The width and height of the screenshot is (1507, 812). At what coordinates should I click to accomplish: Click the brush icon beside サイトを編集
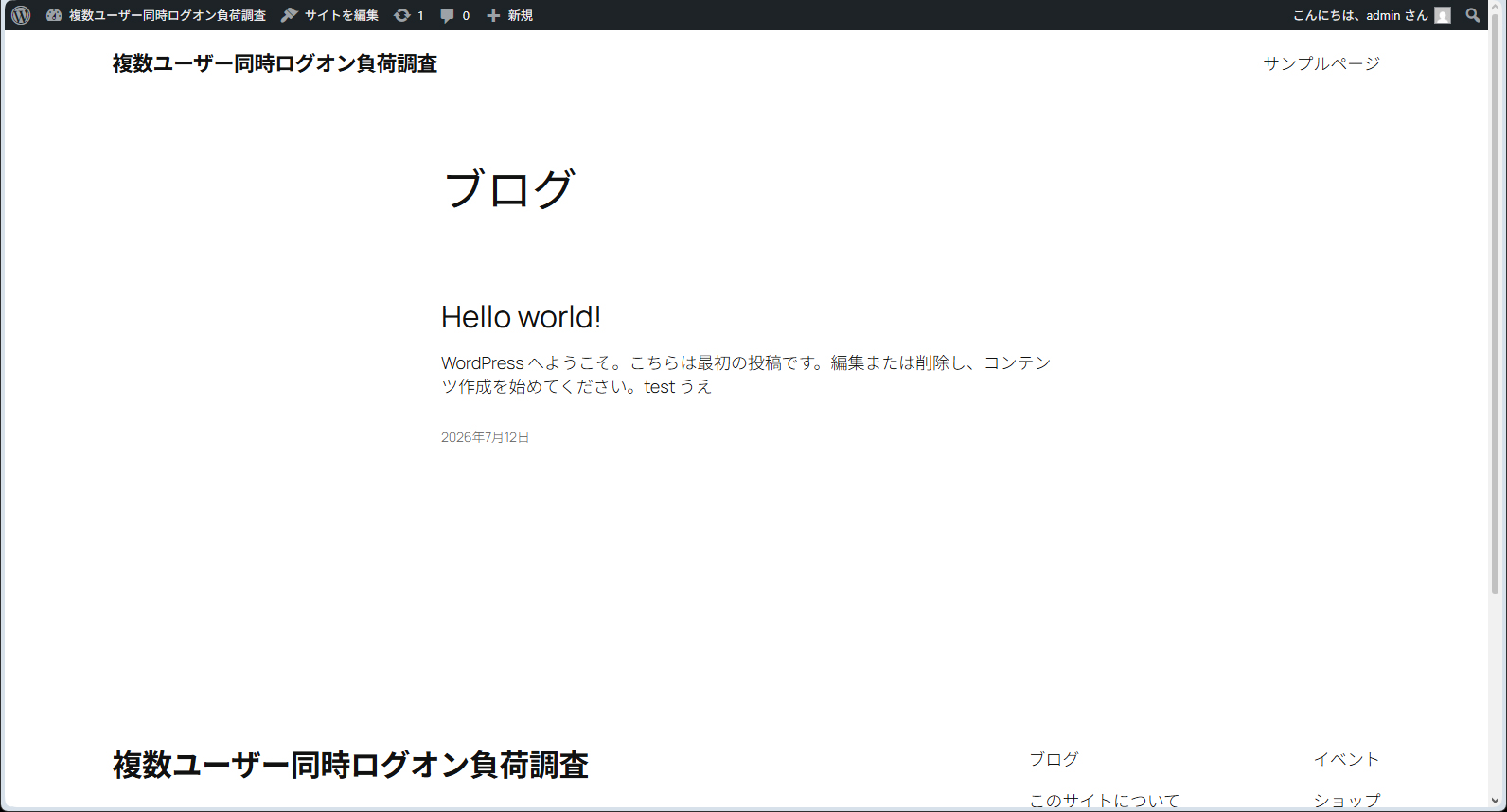pos(290,15)
